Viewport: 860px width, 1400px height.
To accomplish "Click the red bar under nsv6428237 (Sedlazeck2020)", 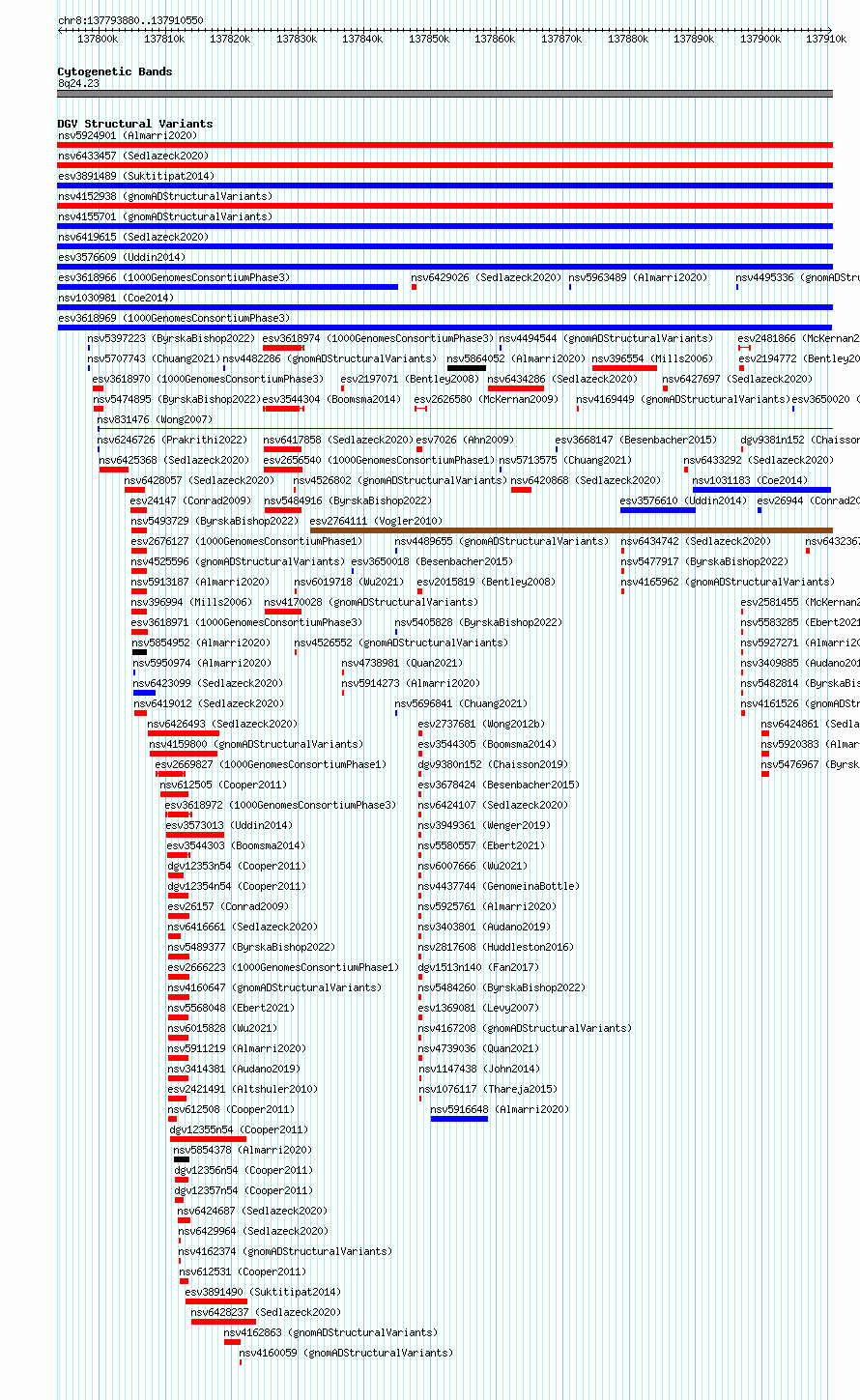I will (x=224, y=1322).
